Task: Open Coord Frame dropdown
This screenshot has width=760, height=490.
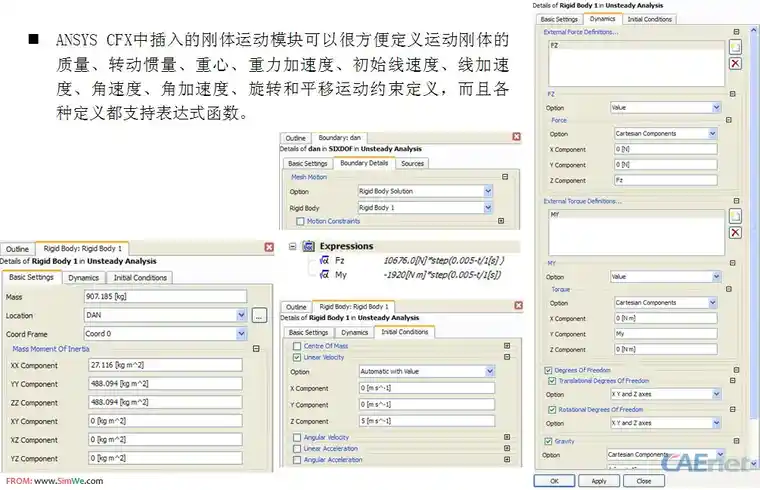Action: tap(241, 334)
